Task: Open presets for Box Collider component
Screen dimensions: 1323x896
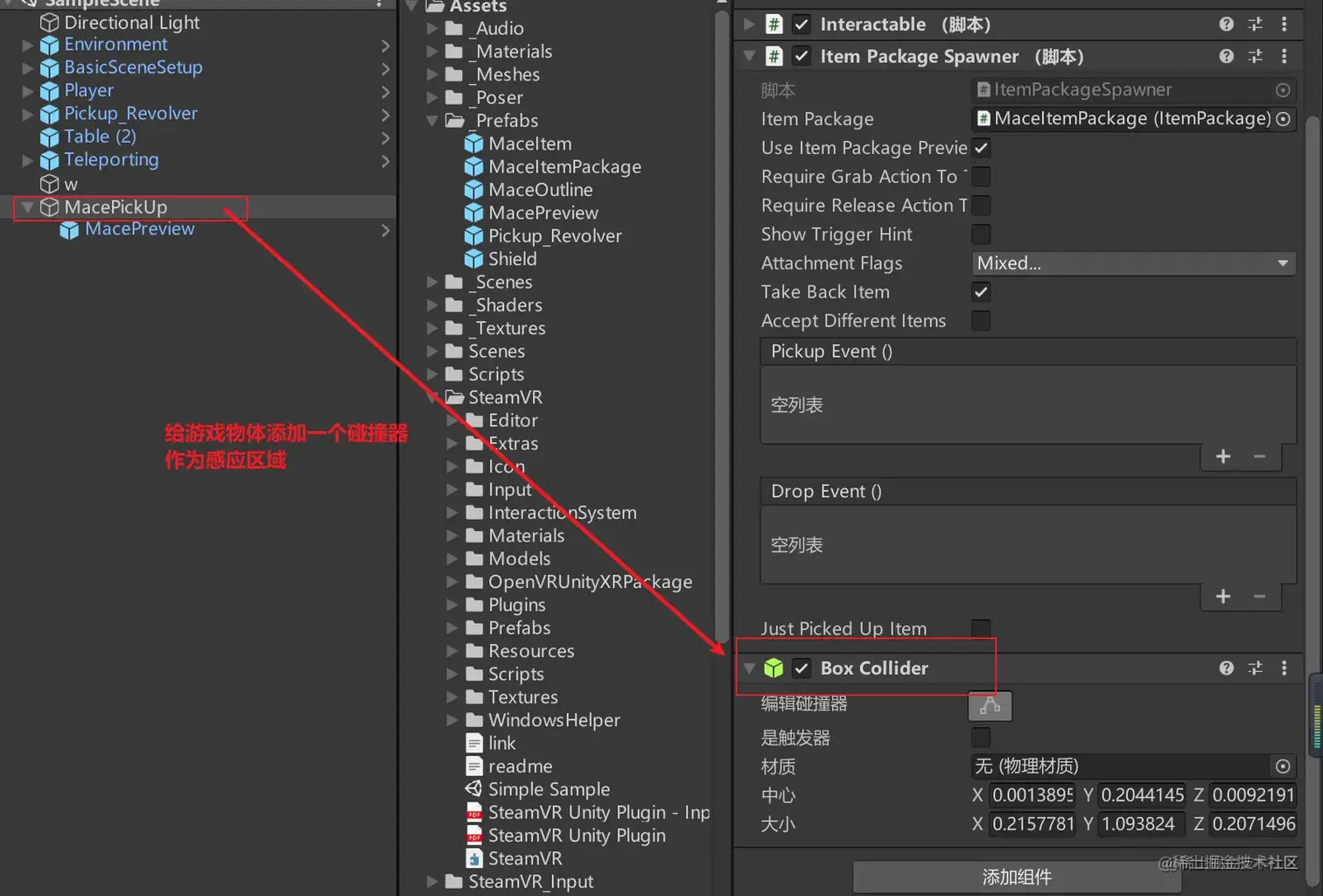Action: pos(1255,668)
